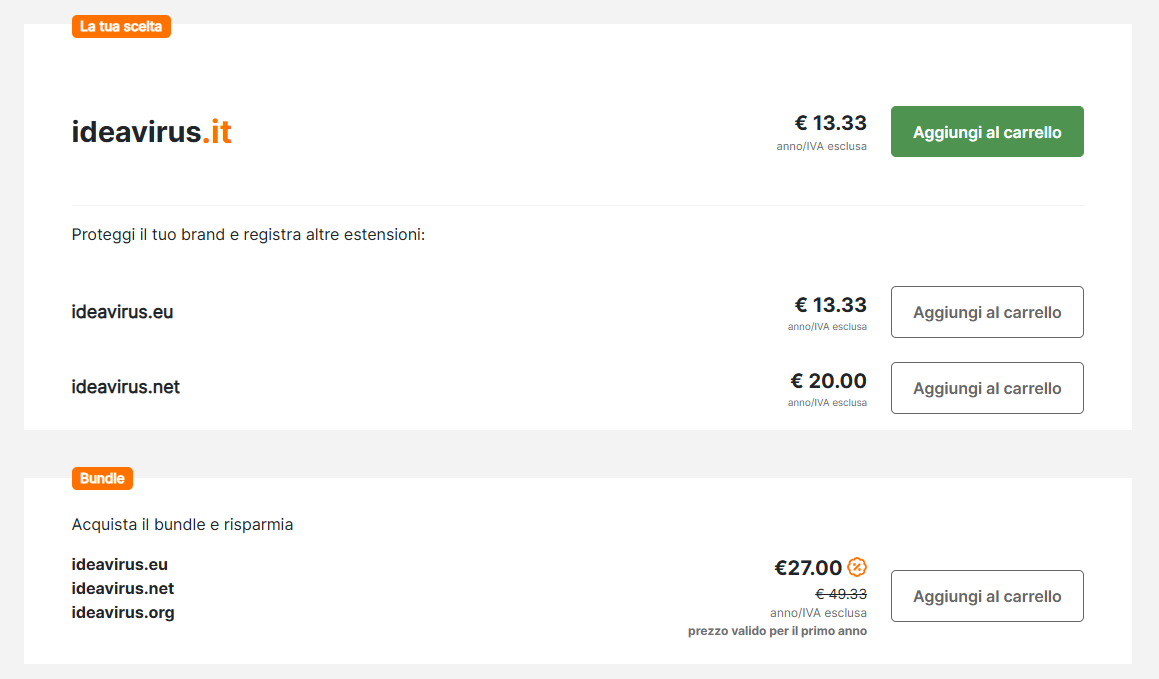The width and height of the screenshot is (1159, 679).
Task: Click ideavirus.net in the other extensions list
Action: coord(126,387)
